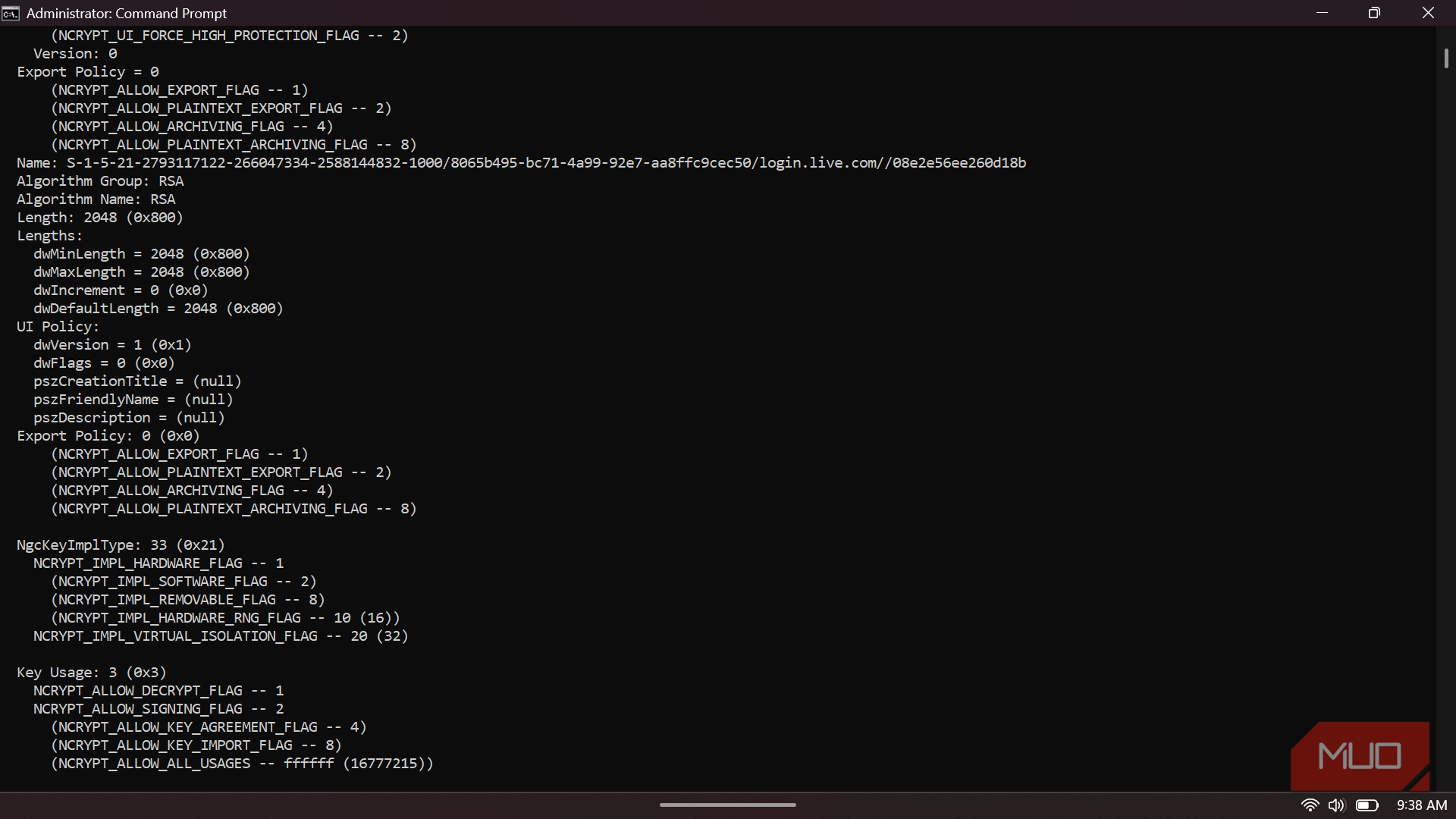Click the NCRYPT_IMPL_VIRTUAL_ISOLATION_FLAG line
This screenshot has width=1456, height=819.
click(221, 636)
